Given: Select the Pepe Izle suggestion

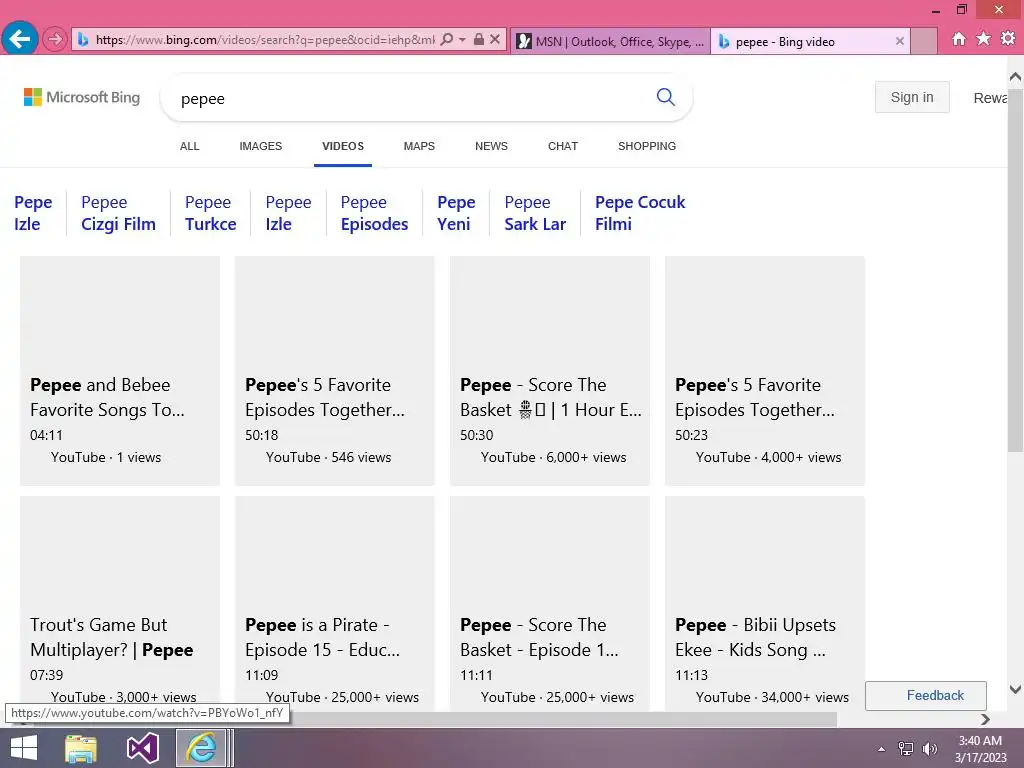Looking at the screenshot, I should [x=33, y=213].
